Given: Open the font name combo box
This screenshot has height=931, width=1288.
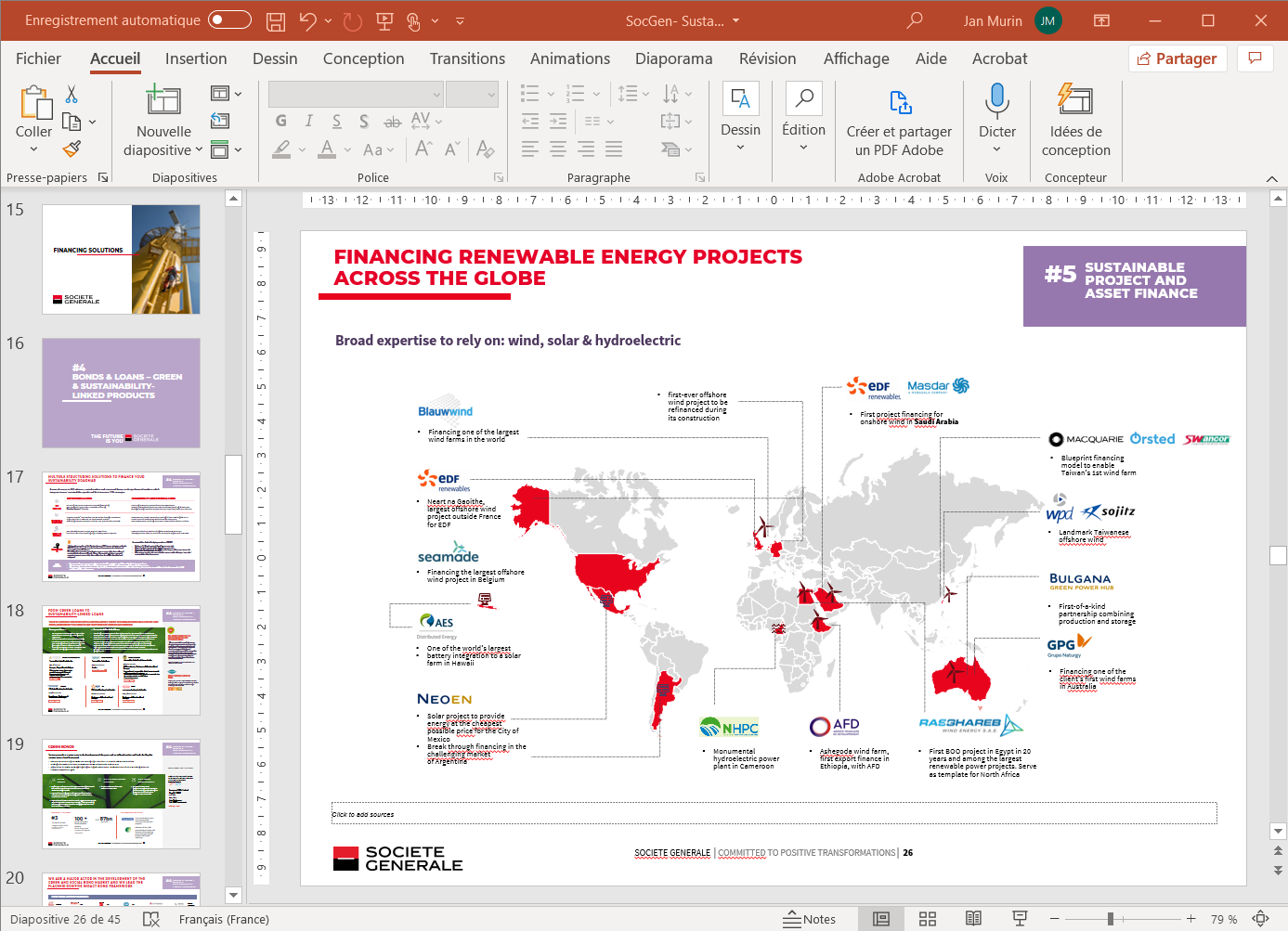Looking at the screenshot, I should 357,94.
